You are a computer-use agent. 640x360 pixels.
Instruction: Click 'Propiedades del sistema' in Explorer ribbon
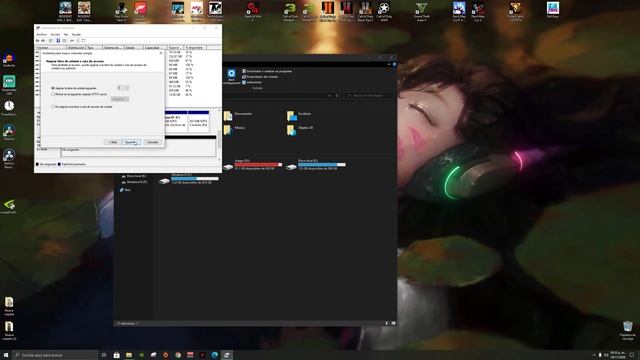pyautogui.click(x=260, y=77)
